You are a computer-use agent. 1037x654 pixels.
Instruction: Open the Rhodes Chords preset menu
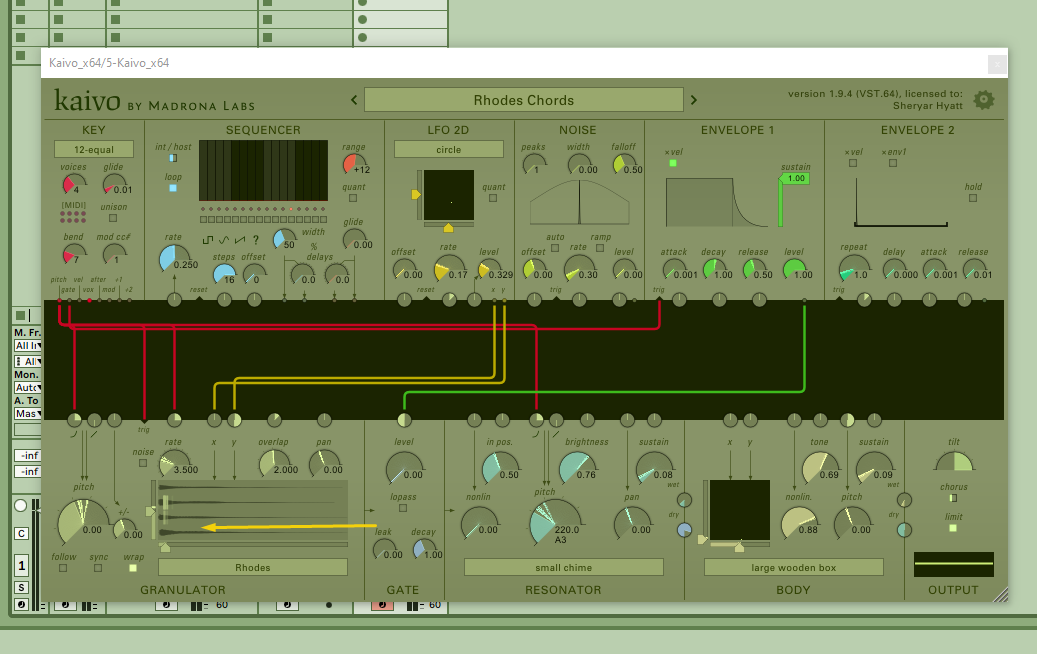pyautogui.click(x=524, y=100)
